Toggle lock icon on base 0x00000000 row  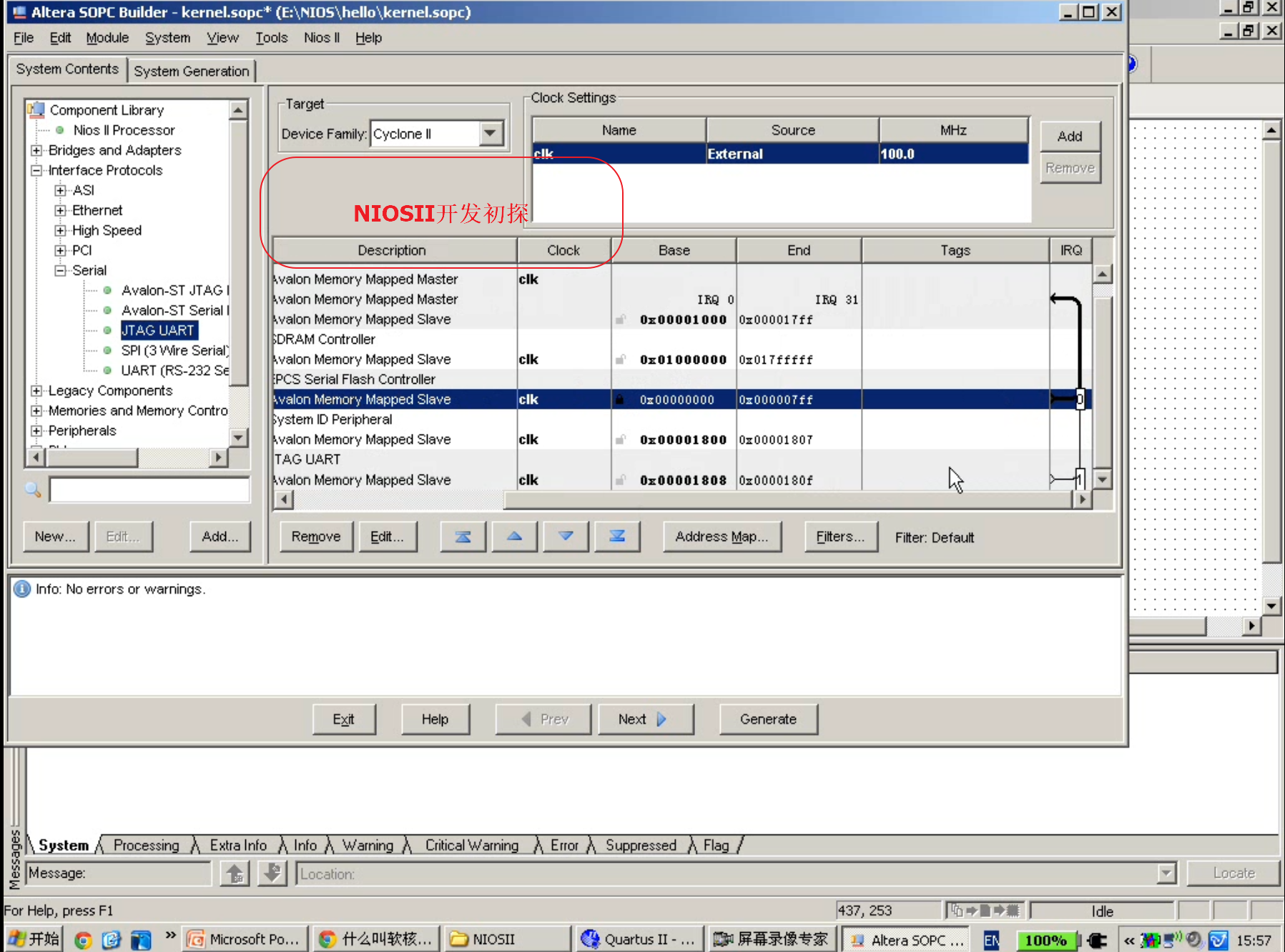(x=621, y=400)
